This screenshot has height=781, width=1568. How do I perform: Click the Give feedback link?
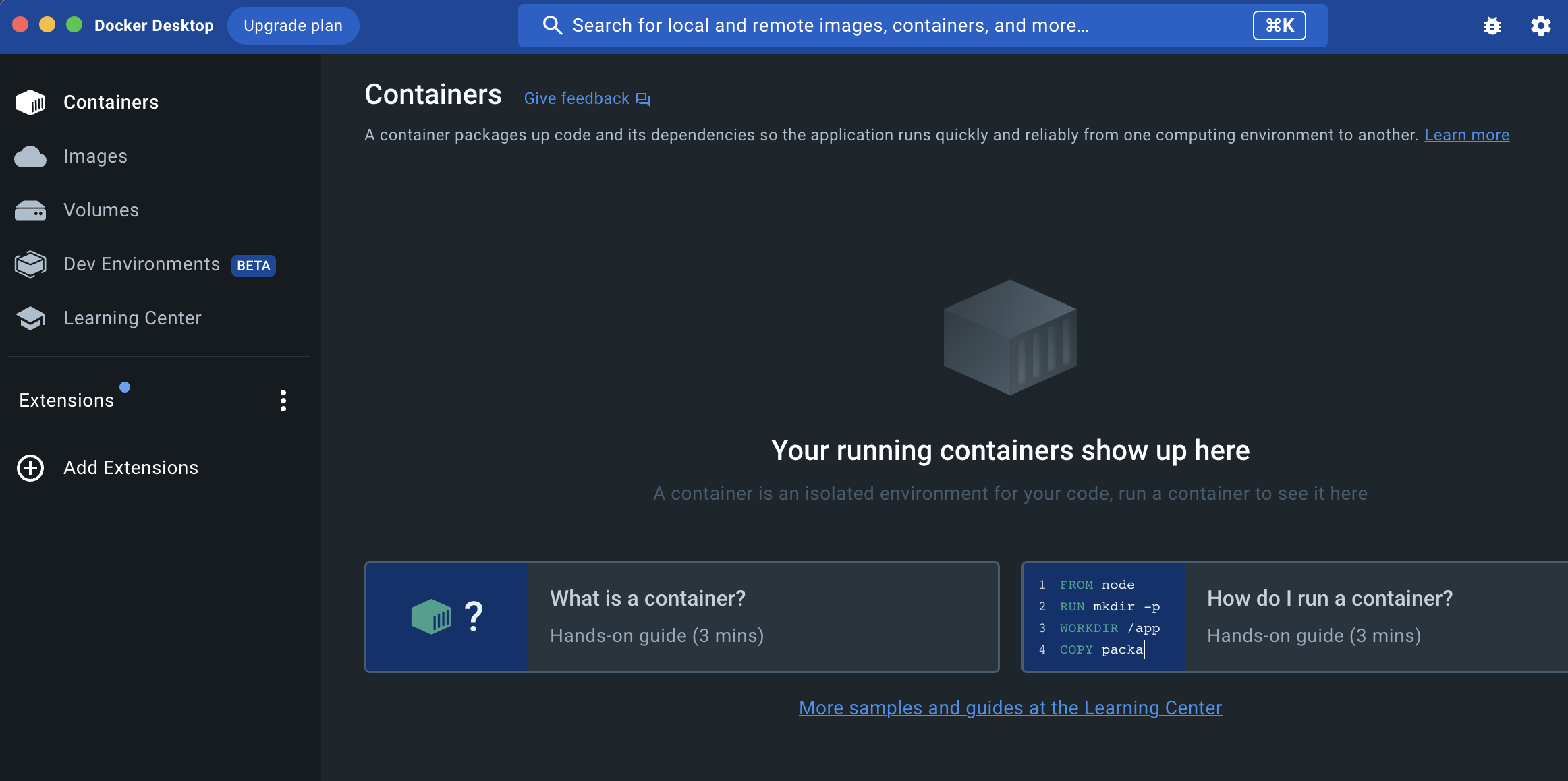tap(576, 98)
